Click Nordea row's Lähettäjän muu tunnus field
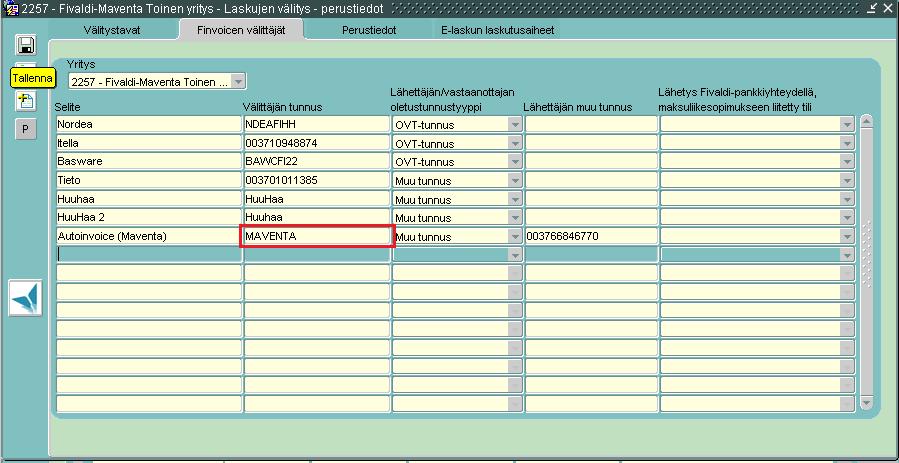 [591, 124]
